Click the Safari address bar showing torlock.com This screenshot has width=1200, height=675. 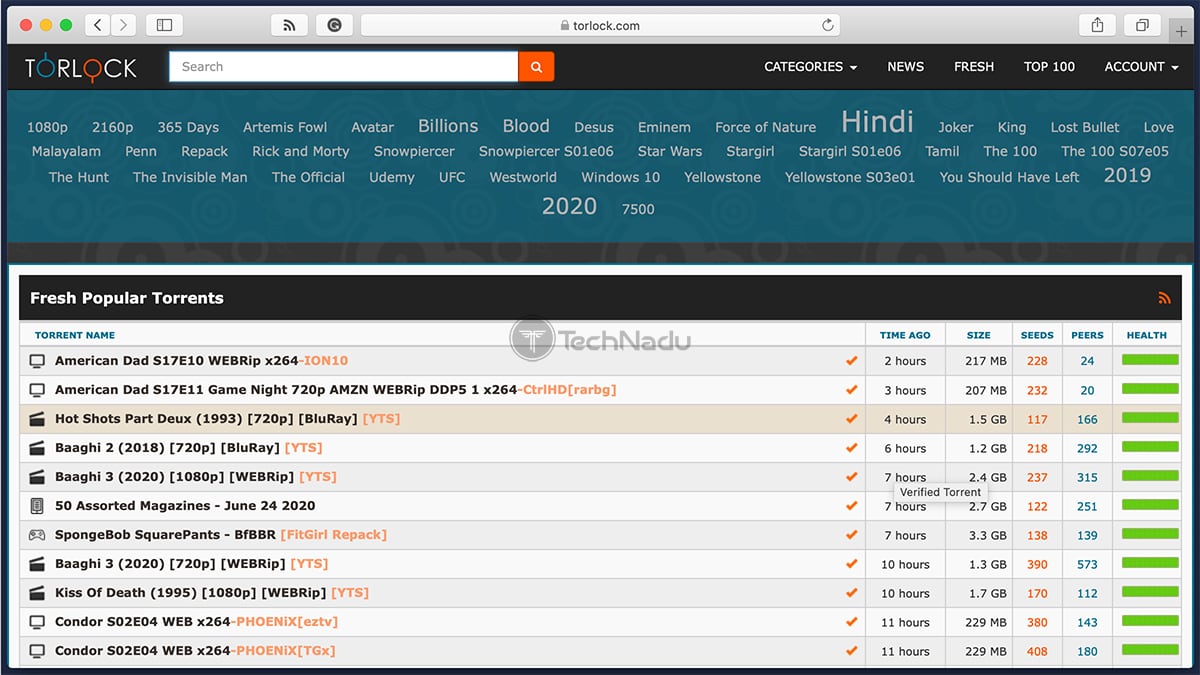click(x=600, y=25)
